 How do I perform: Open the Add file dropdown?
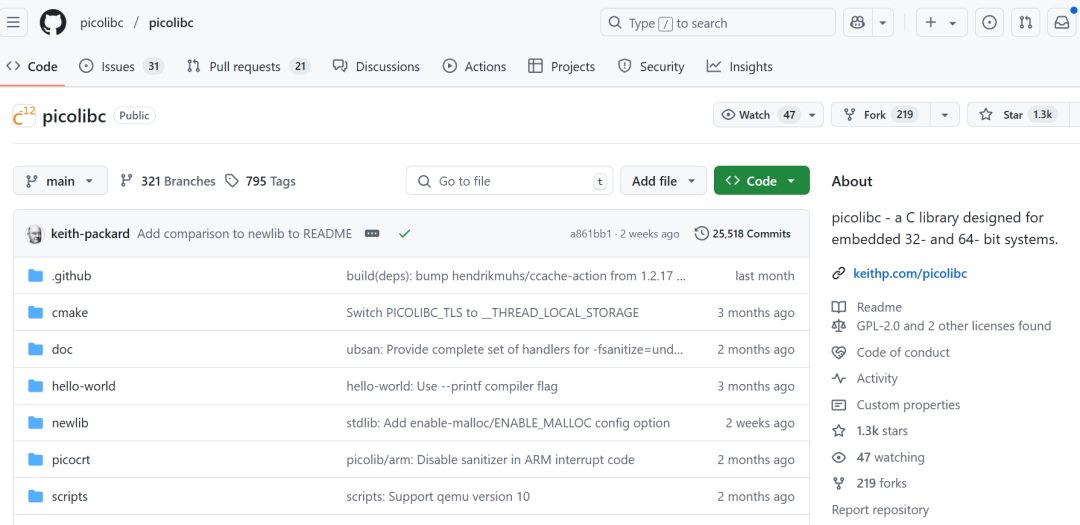(663, 181)
